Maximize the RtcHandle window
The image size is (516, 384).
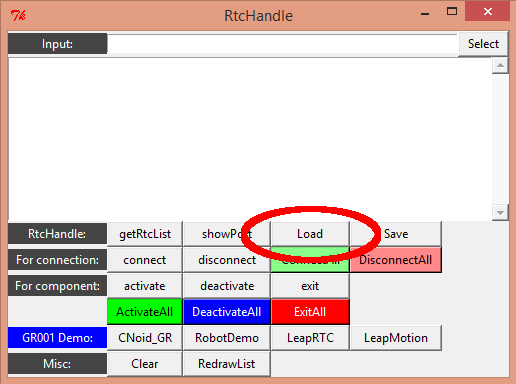[x=452, y=12]
